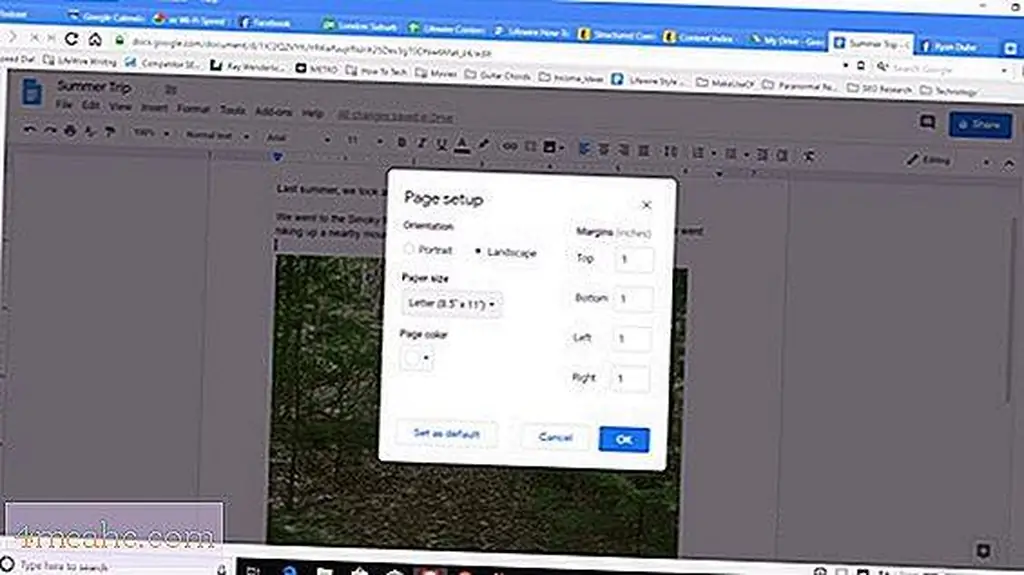Collapse the menus with the chevron
1024x575 pixels.
point(1009,163)
